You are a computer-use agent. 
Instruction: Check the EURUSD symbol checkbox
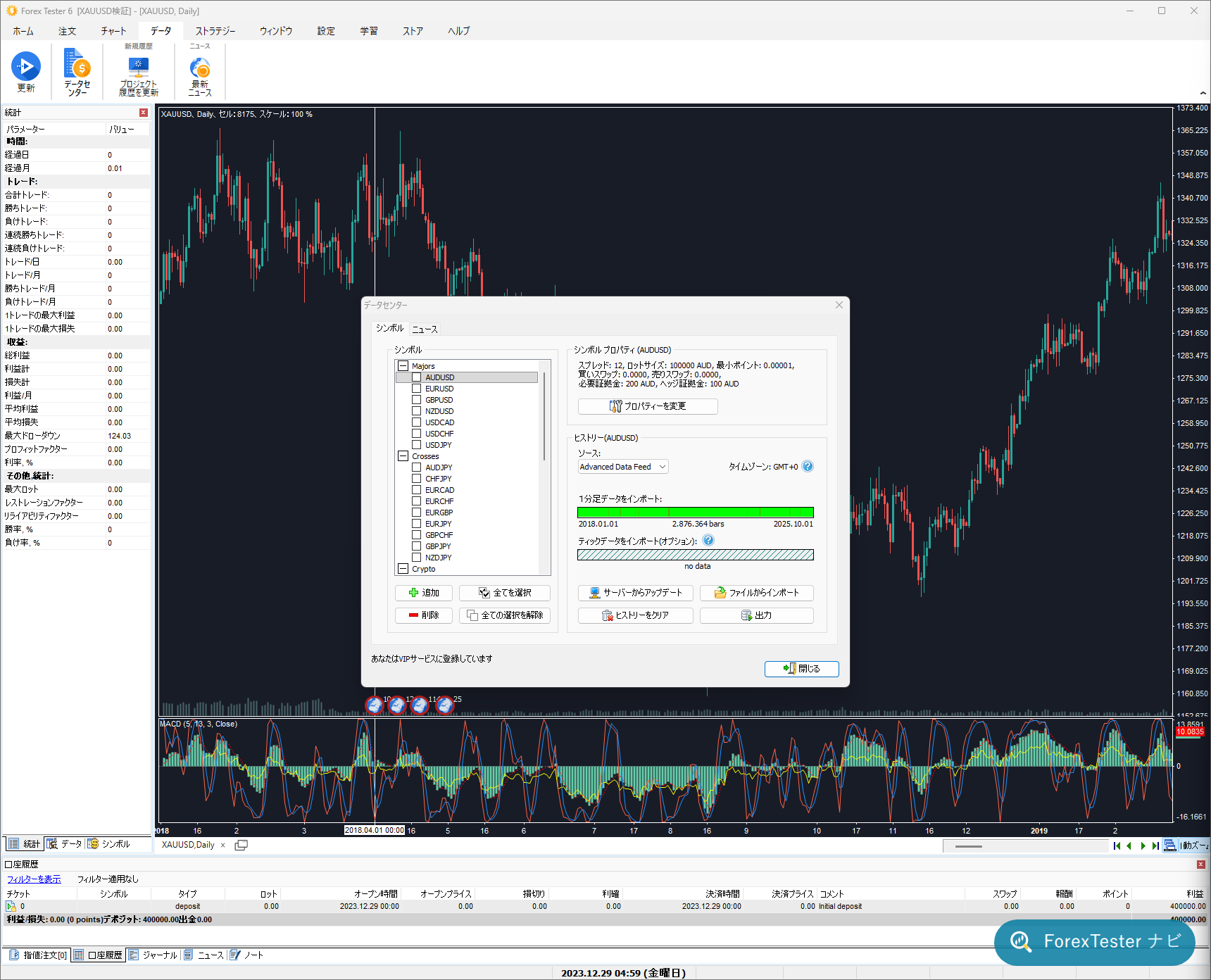tap(417, 389)
